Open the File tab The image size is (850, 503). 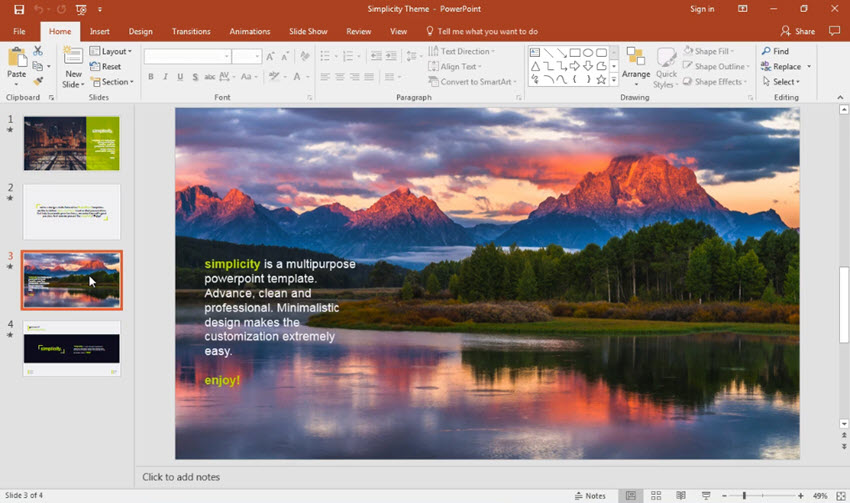click(x=19, y=31)
